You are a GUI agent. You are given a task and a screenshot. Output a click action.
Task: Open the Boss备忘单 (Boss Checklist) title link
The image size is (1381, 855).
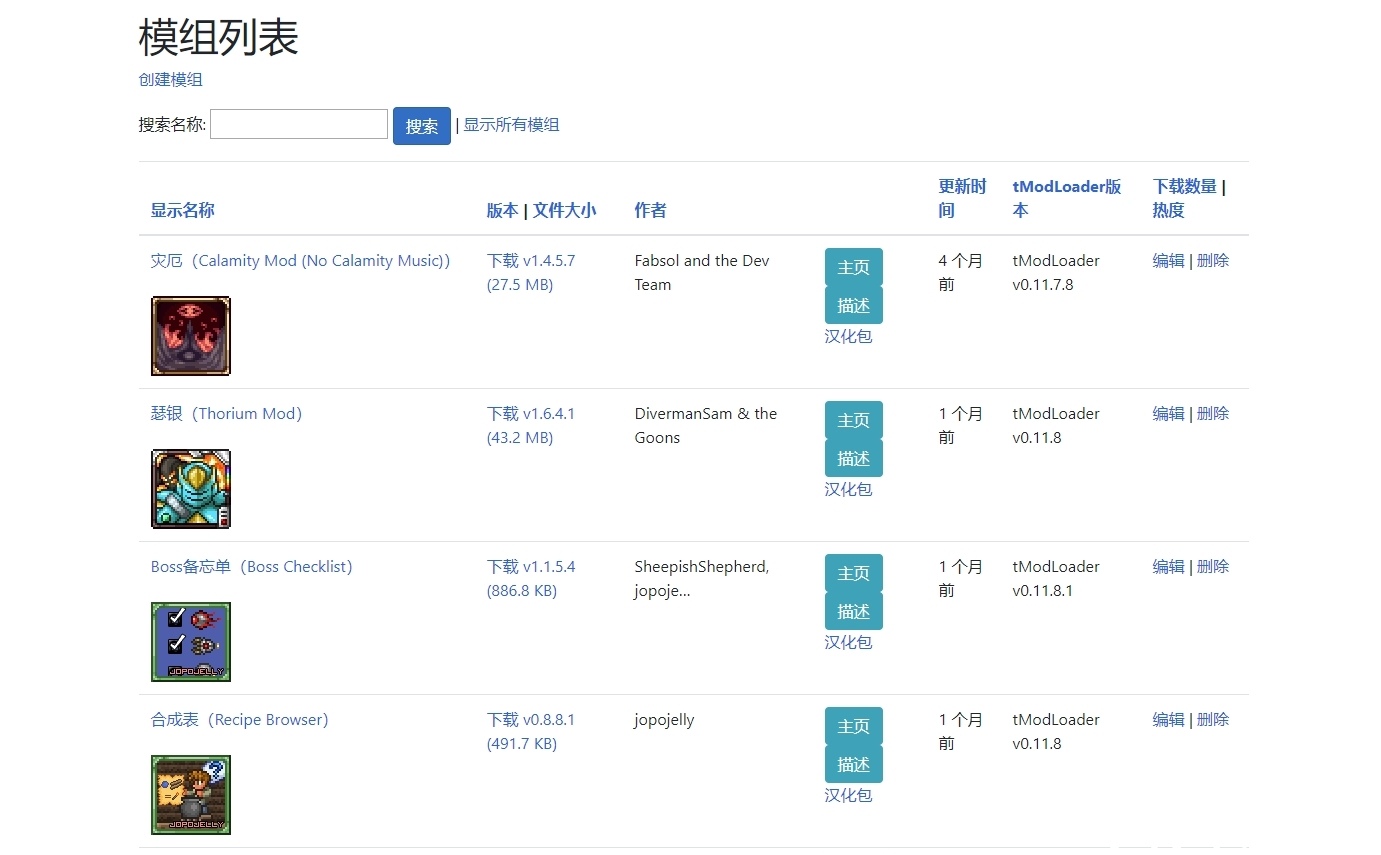pyautogui.click(x=251, y=567)
